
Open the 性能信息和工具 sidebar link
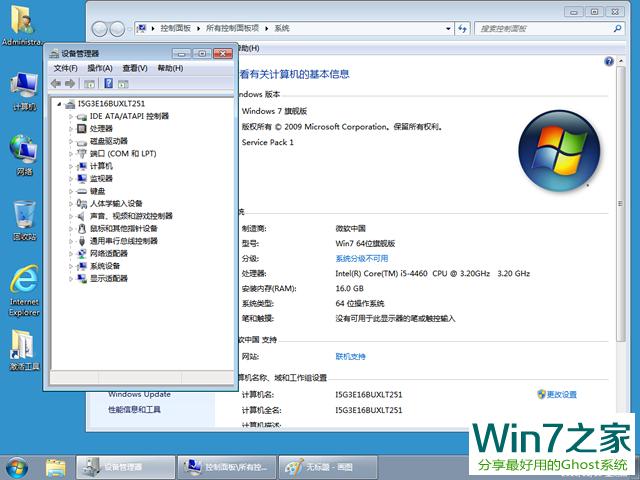(x=134, y=409)
